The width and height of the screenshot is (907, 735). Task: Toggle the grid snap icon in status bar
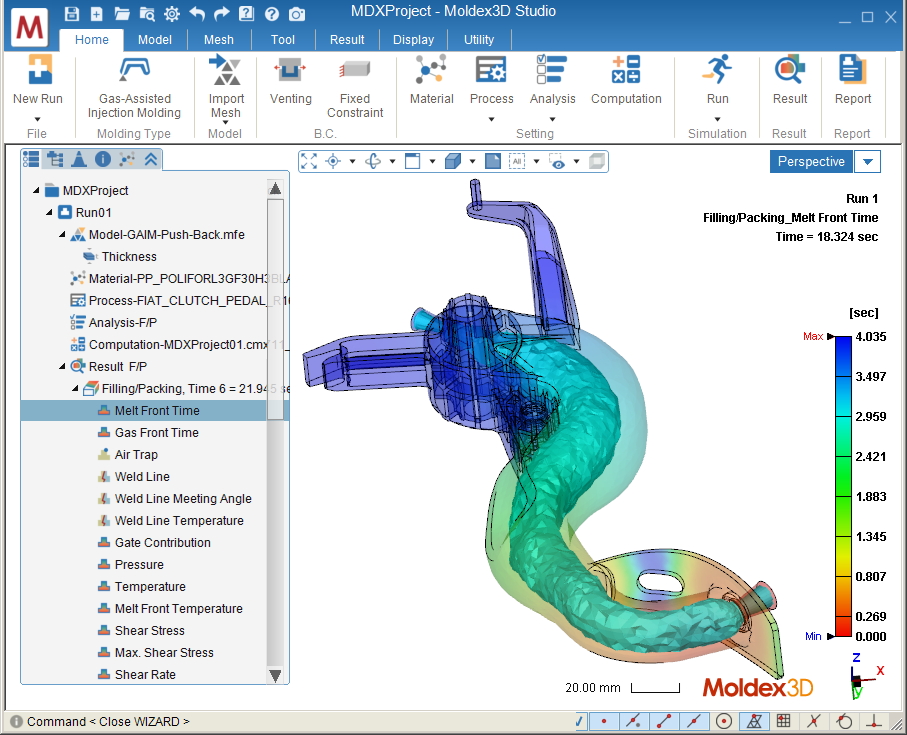point(783,721)
